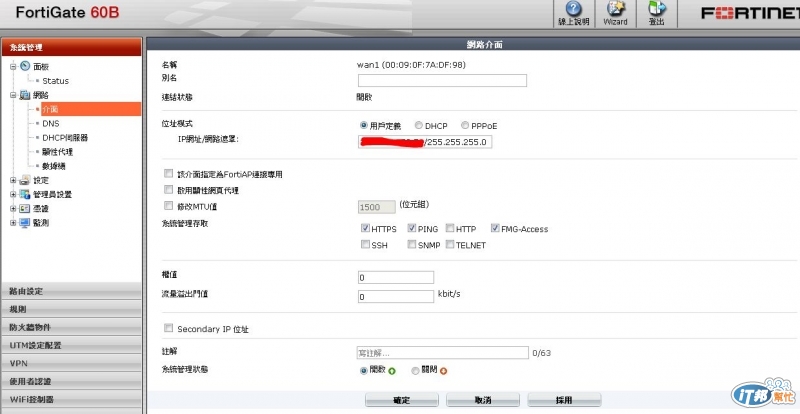Click the weight input field

(x=395, y=277)
